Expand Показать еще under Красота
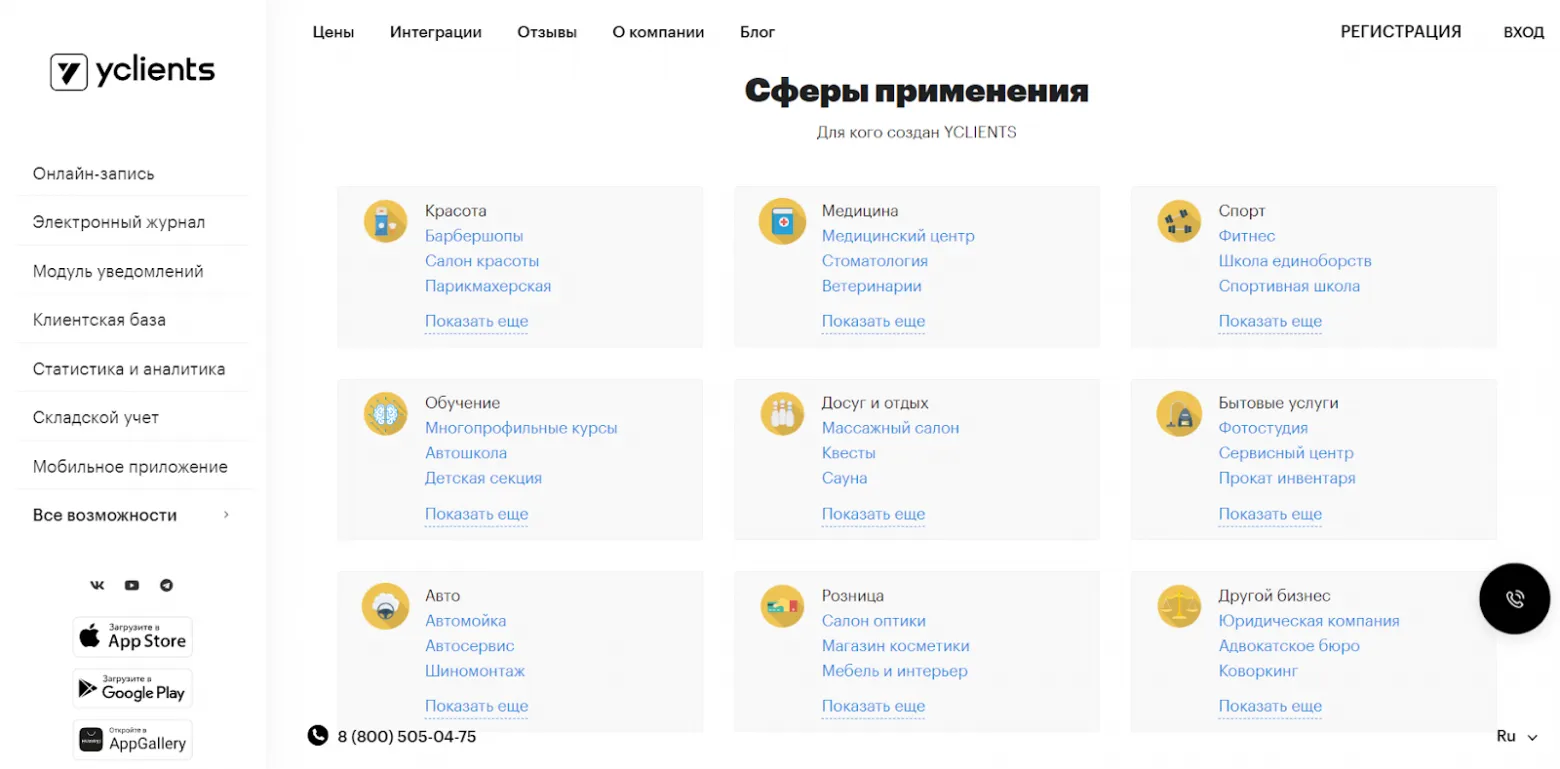The image size is (1560, 769). [x=476, y=322]
